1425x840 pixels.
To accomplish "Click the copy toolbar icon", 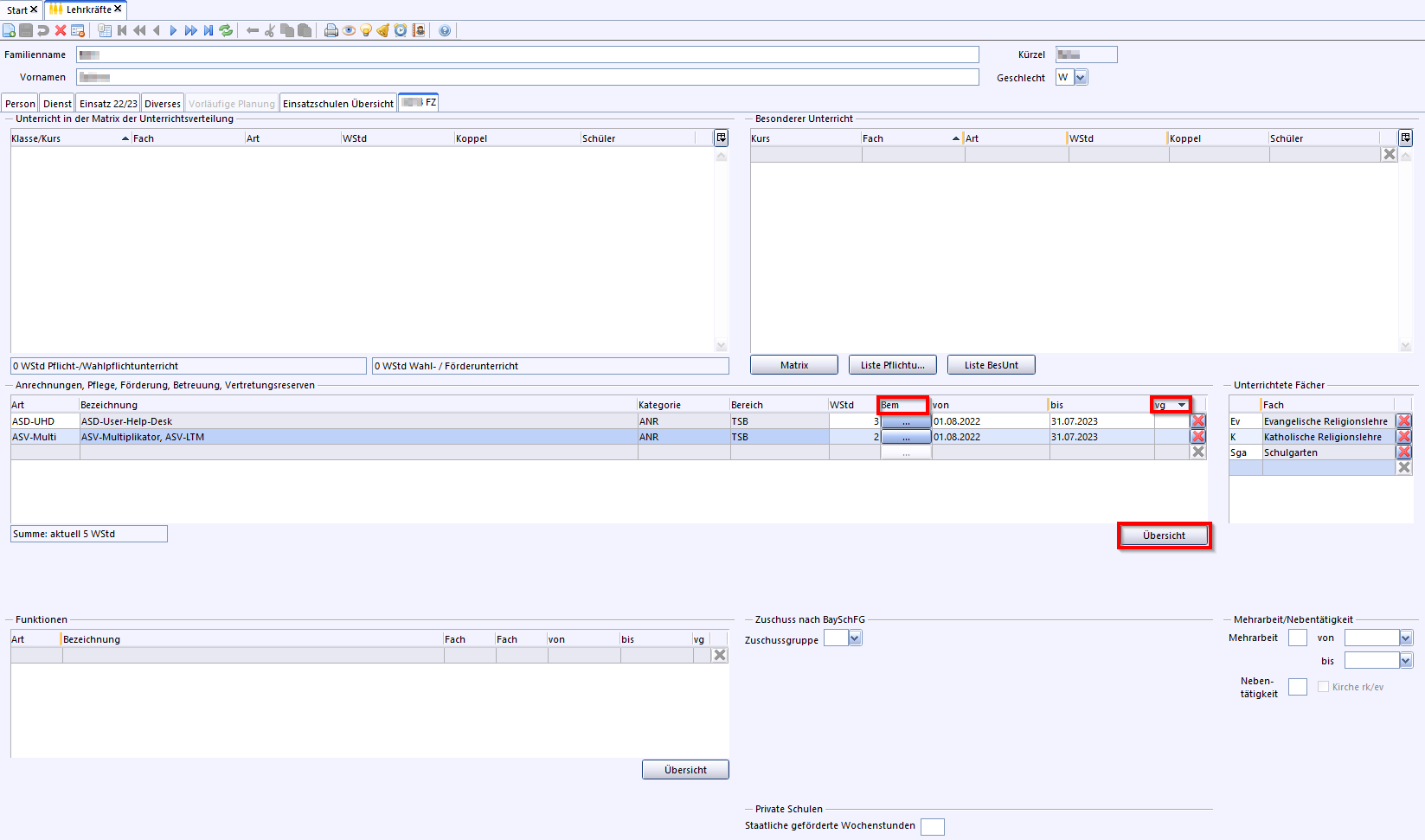I will (287, 30).
